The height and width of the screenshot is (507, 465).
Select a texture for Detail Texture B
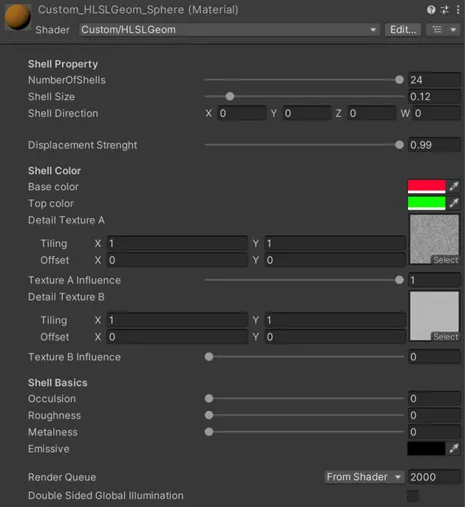click(446, 337)
